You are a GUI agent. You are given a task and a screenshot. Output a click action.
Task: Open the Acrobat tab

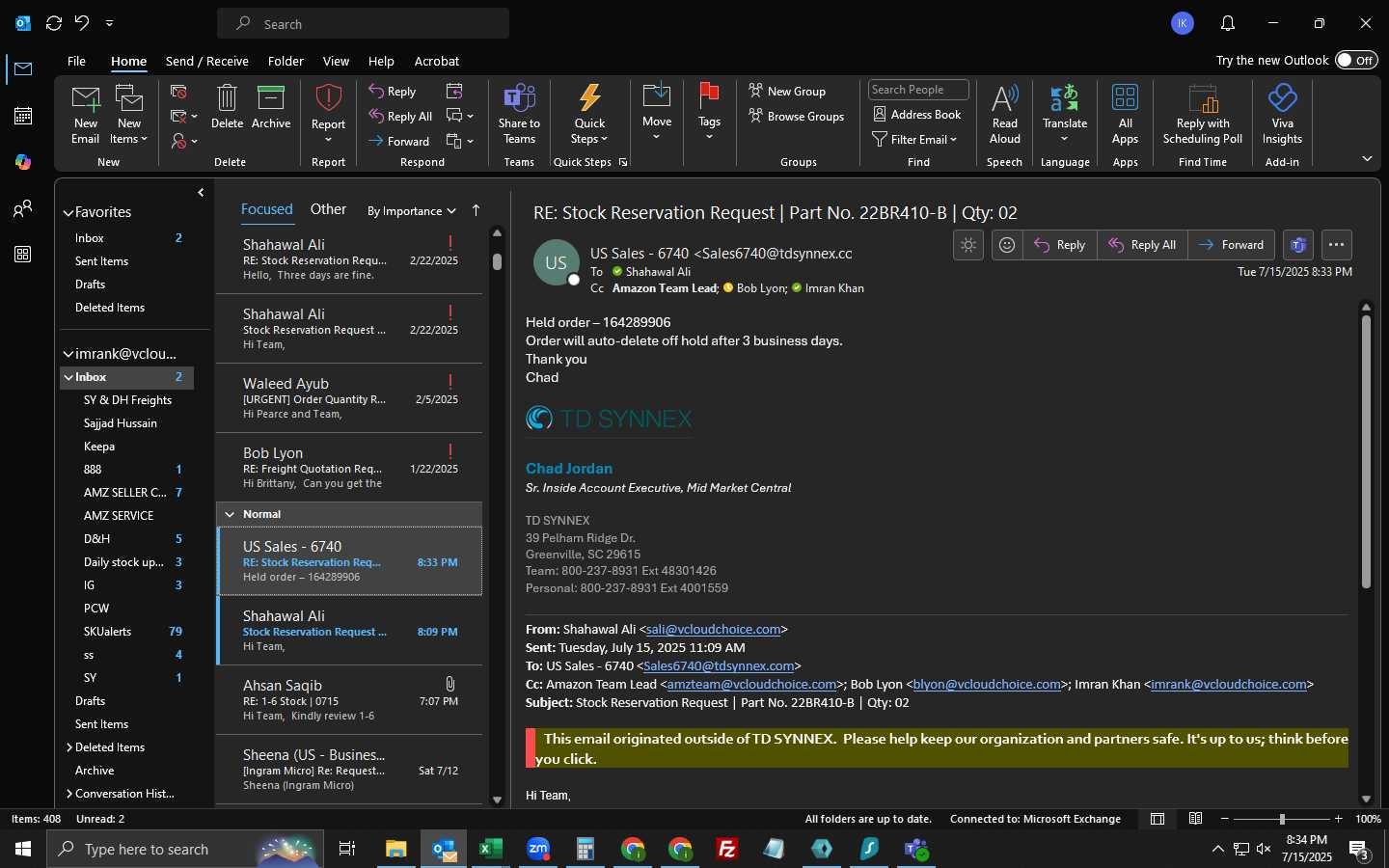(x=437, y=61)
